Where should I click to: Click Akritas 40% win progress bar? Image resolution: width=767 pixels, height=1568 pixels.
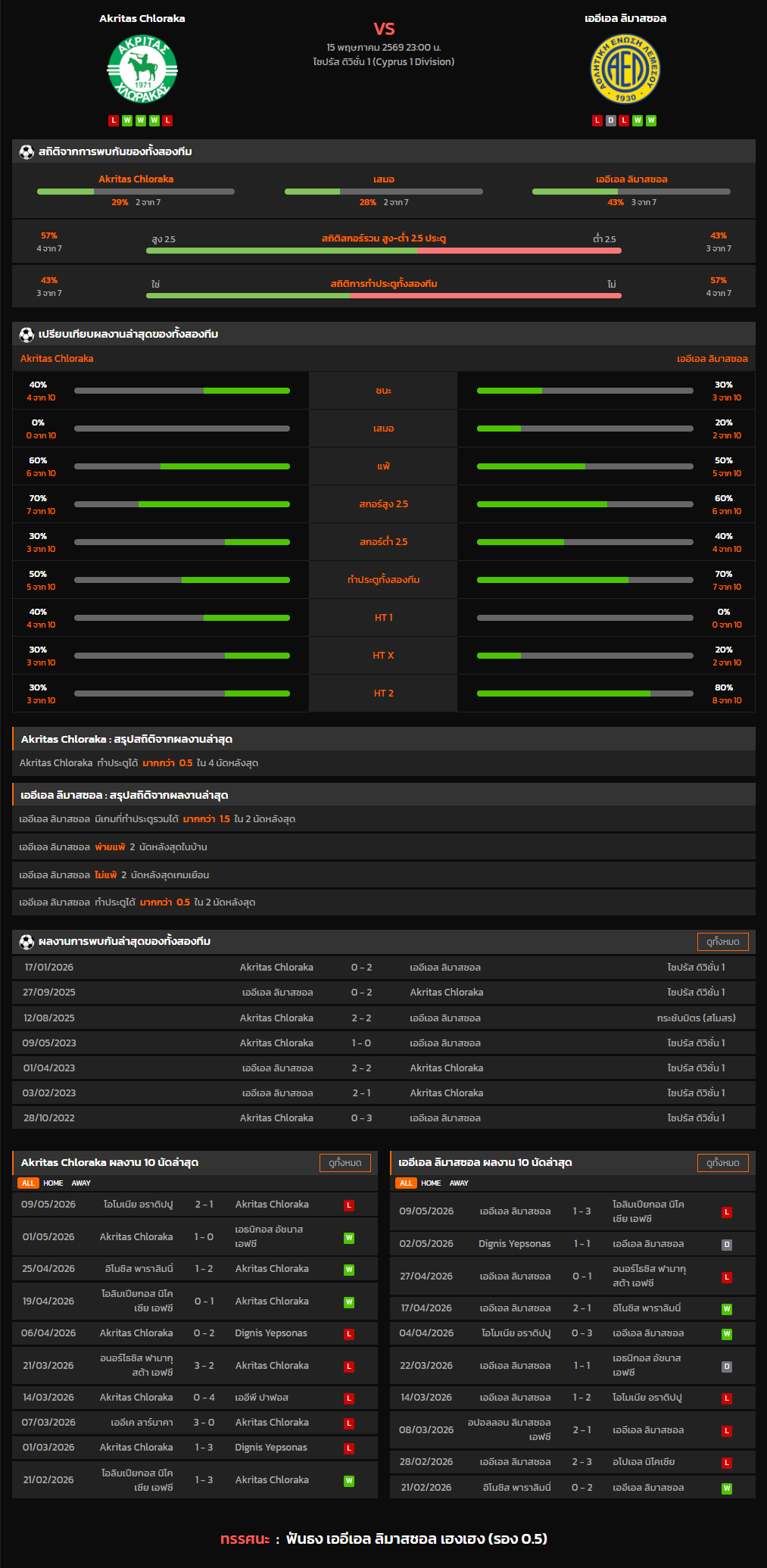182,391
